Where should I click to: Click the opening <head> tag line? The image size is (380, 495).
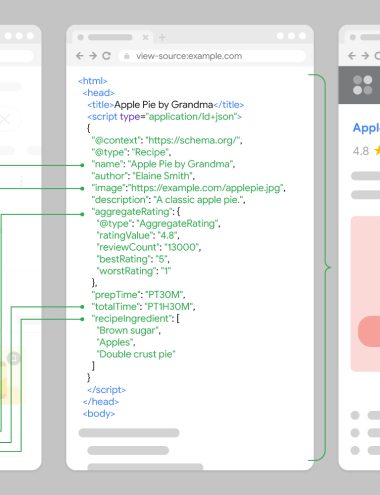point(99,93)
